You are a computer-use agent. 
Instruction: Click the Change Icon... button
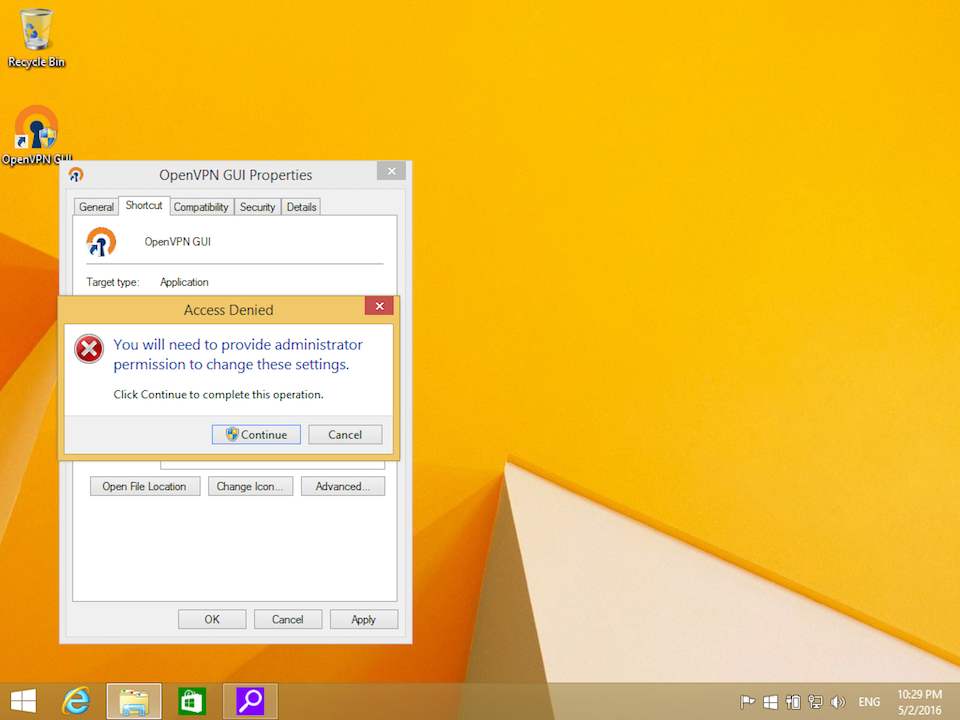[250, 487]
